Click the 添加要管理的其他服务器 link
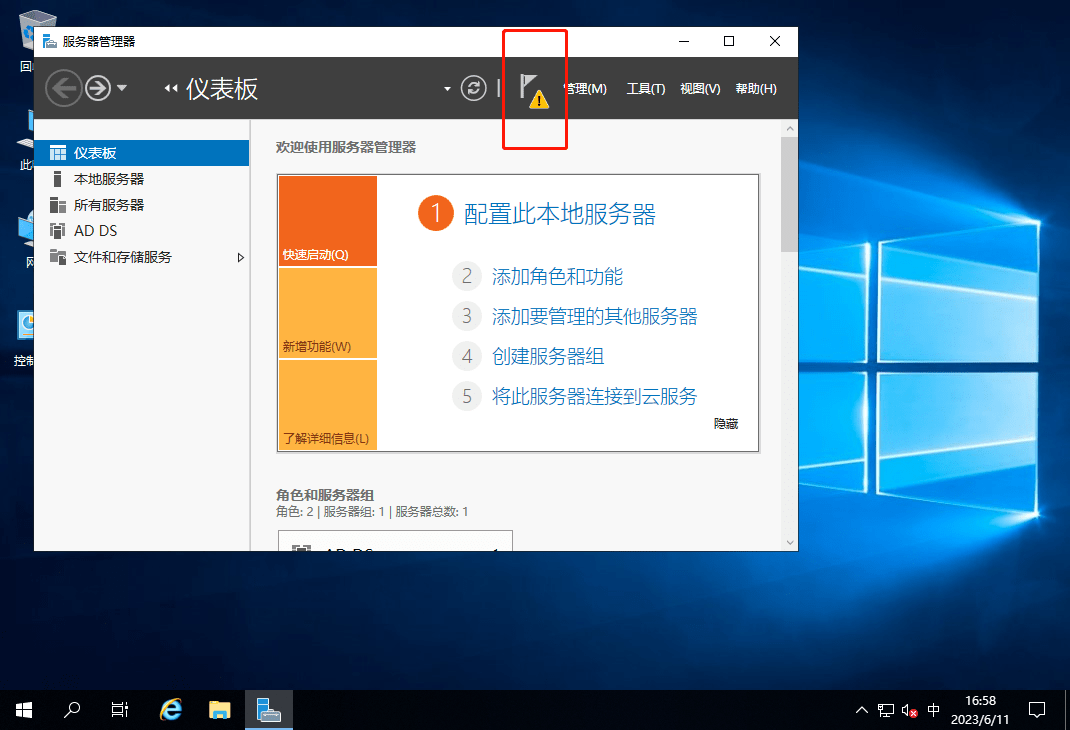Image resolution: width=1070 pixels, height=730 pixels. pyautogui.click(x=594, y=317)
